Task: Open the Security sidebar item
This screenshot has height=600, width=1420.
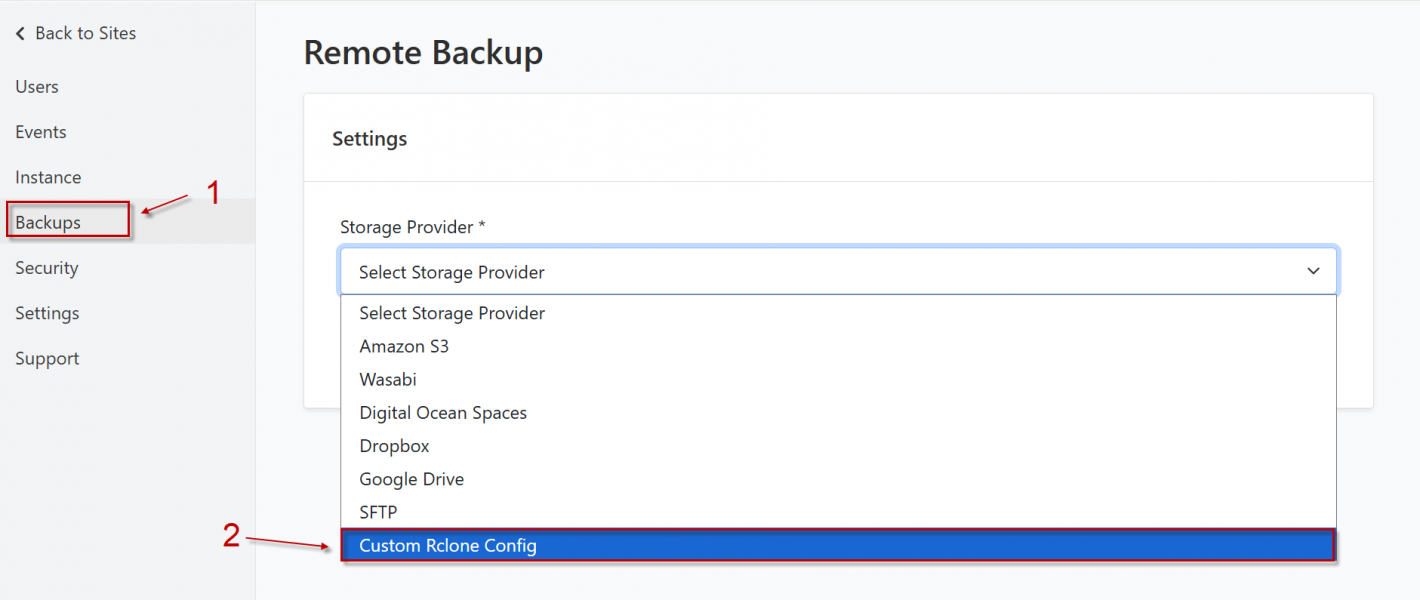Action: click(x=47, y=268)
